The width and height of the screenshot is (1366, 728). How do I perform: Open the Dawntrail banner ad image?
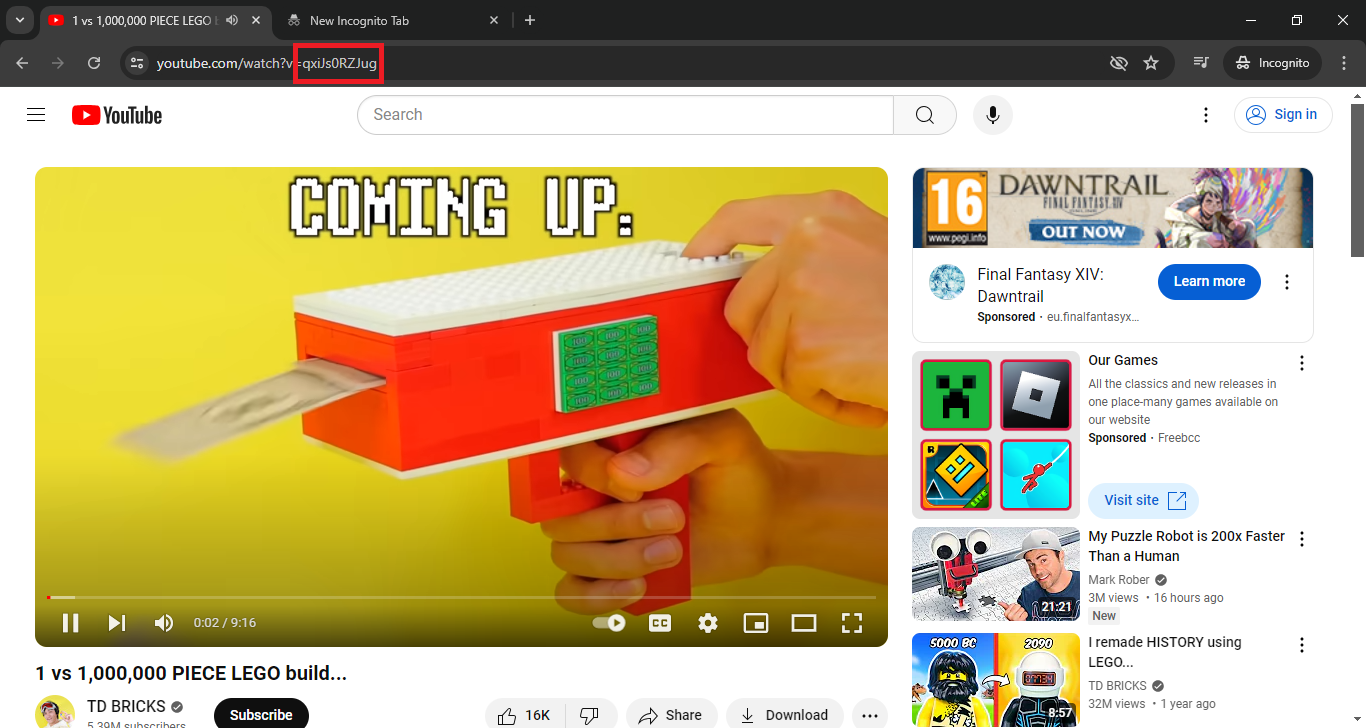coord(1113,207)
